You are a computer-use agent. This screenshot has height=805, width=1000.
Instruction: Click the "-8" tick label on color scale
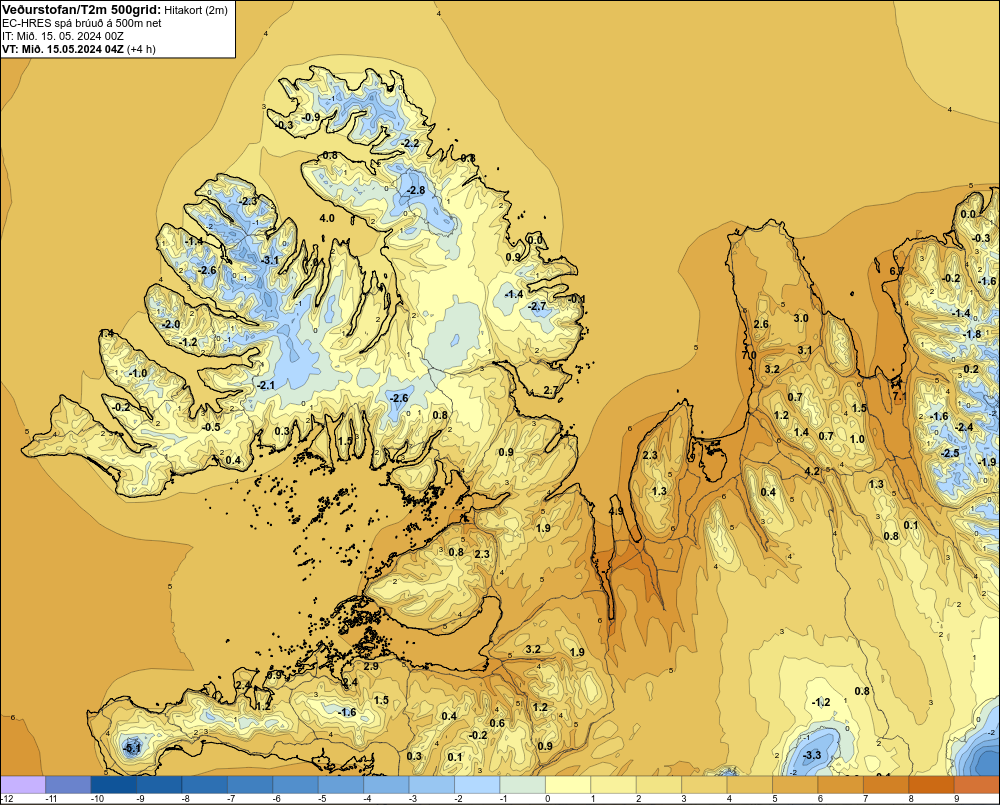tap(186, 799)
